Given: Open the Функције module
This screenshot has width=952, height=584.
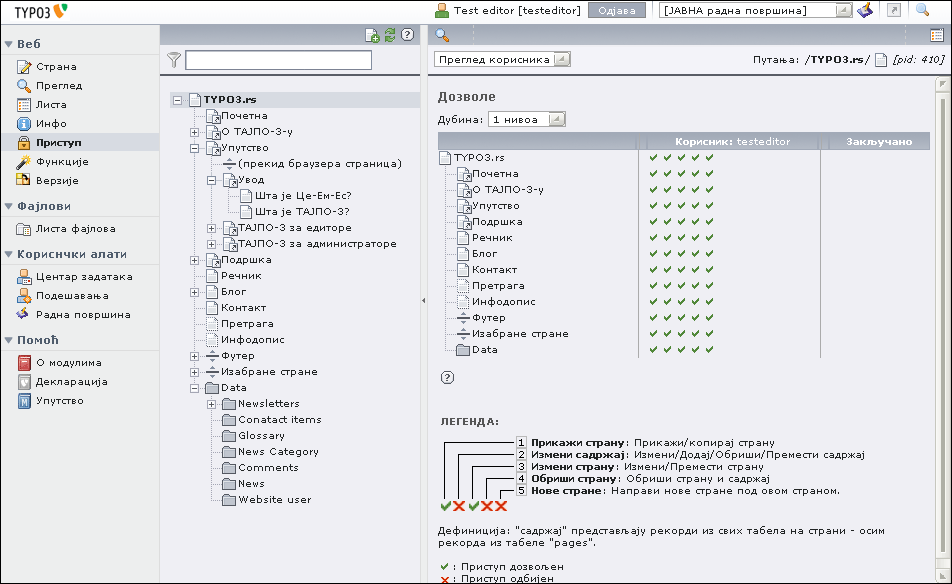Looking at the screenshot, I should pyautogui.click(x=62, y=161).
